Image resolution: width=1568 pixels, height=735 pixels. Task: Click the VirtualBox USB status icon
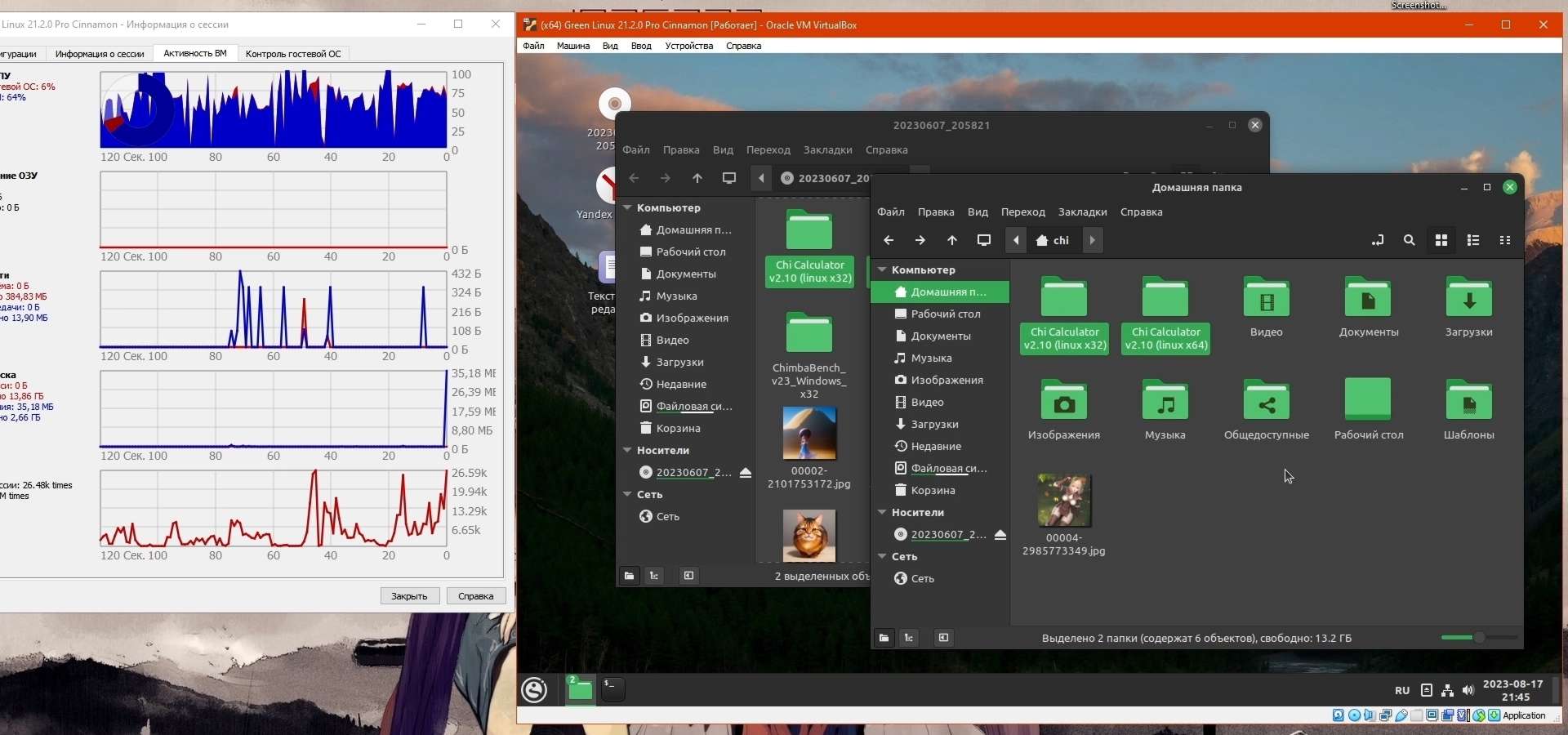[1401, 715]
